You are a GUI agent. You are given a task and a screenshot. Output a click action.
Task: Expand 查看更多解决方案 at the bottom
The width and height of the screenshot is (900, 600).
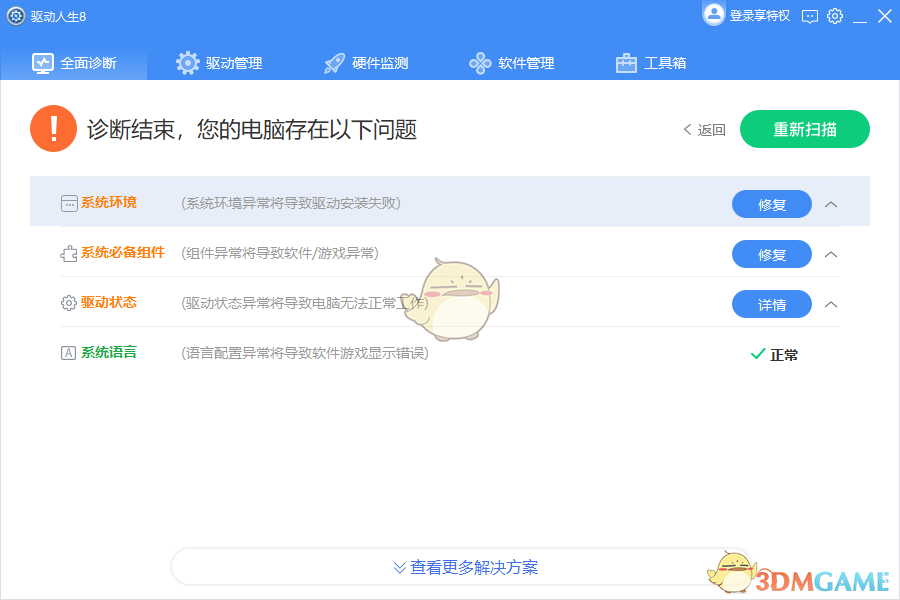pos(465,567)
